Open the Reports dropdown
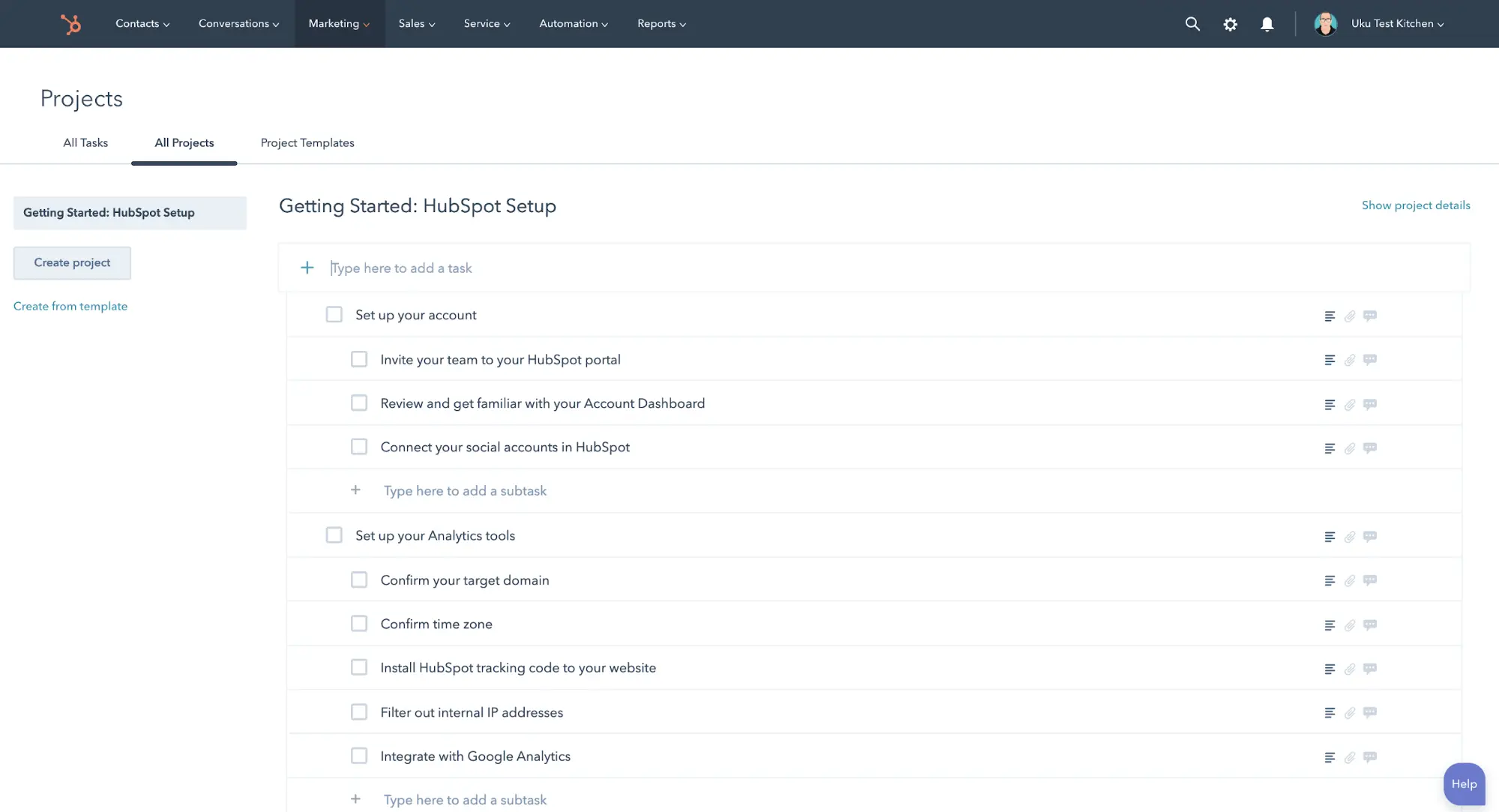Image resolution: width=1499 pixels, height=812 pixels. point(661,23)
